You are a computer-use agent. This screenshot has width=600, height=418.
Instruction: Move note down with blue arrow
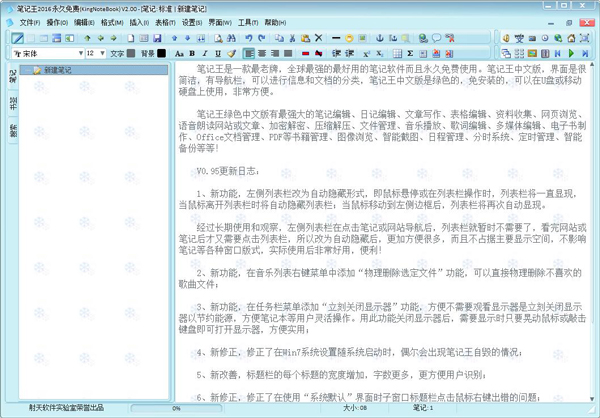pyautogui.click(x=188, y=38)
